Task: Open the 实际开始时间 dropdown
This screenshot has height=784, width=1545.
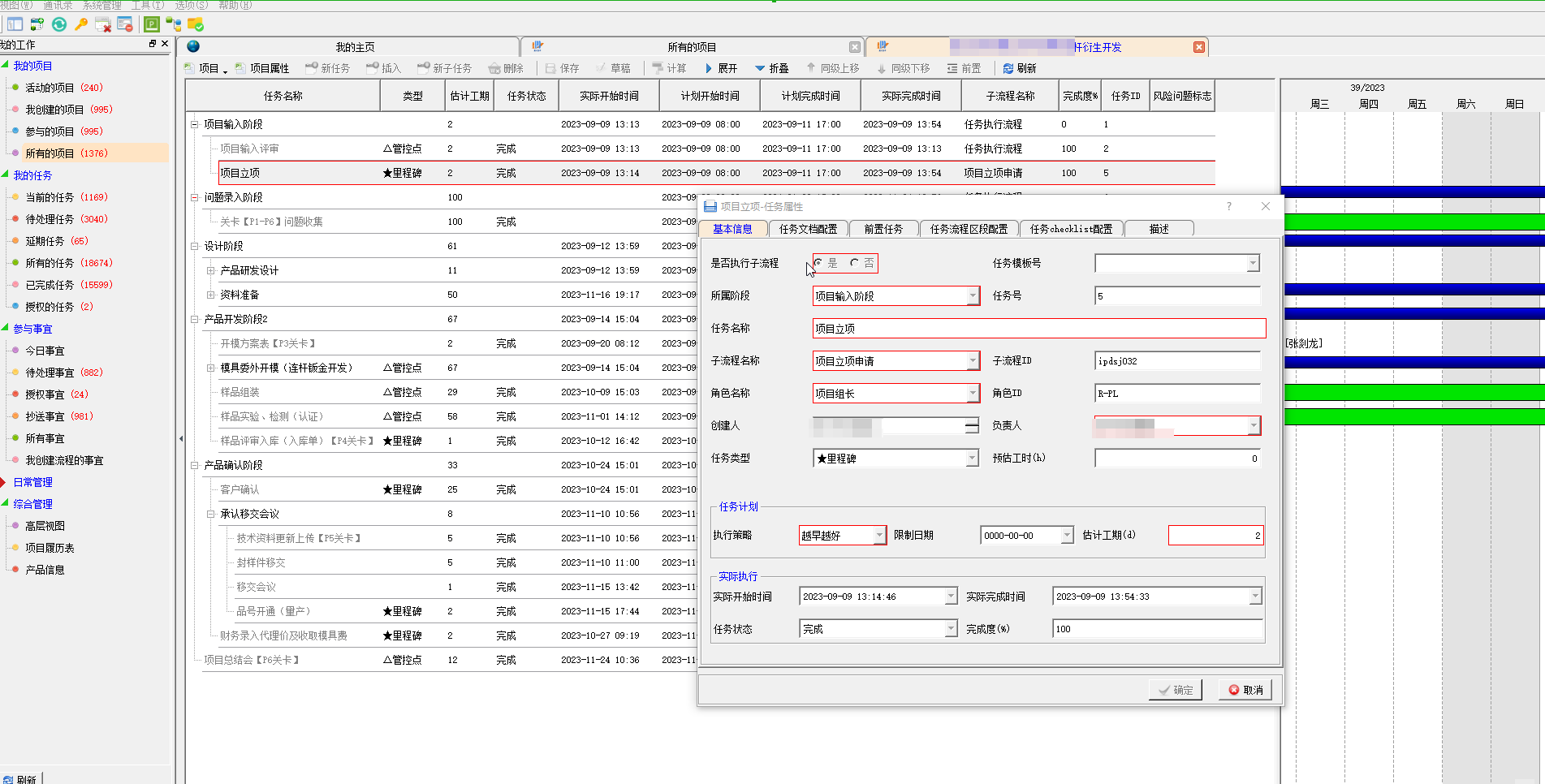Action: (951, 597)
